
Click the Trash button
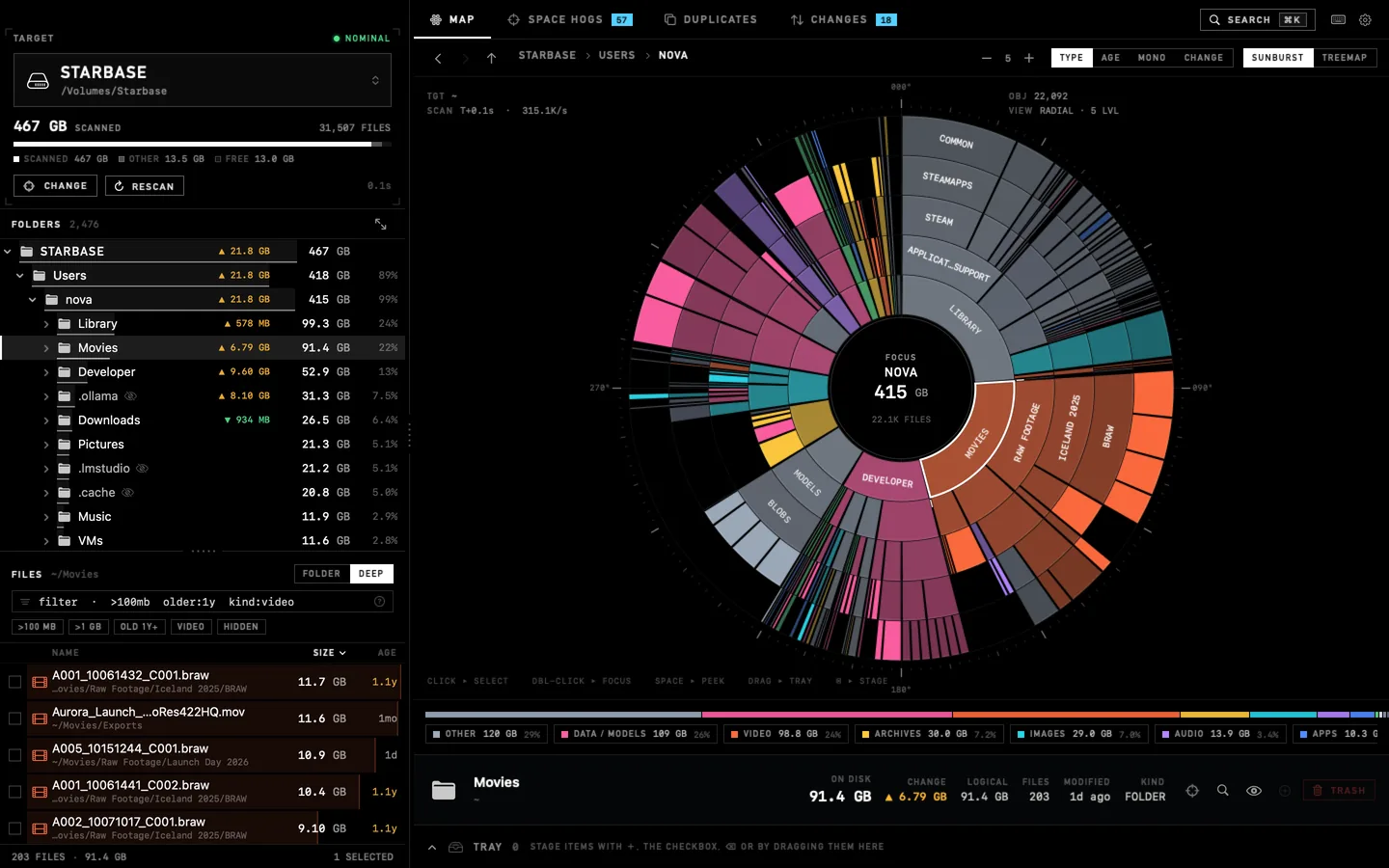coord(1339,790)
